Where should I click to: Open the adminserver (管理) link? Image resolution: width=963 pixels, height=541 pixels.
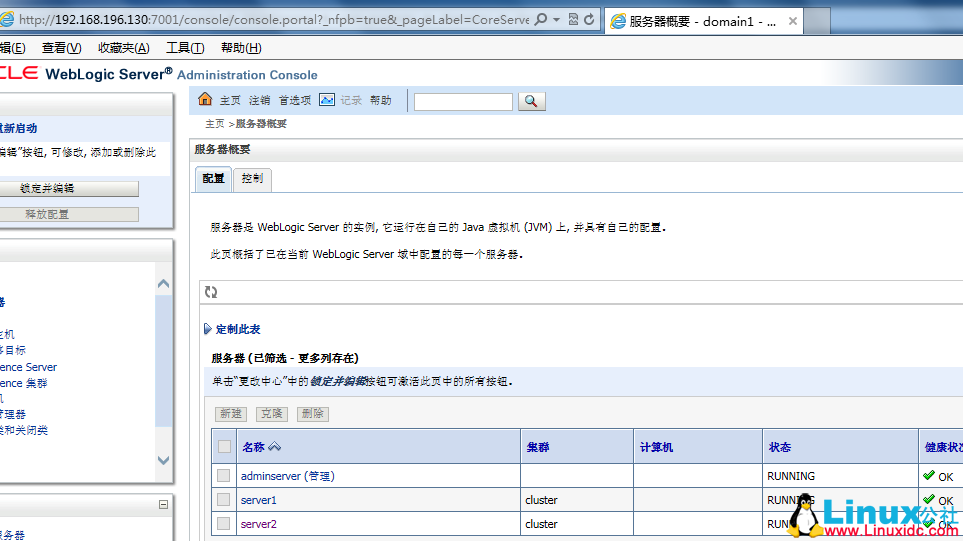pos(287,476)
